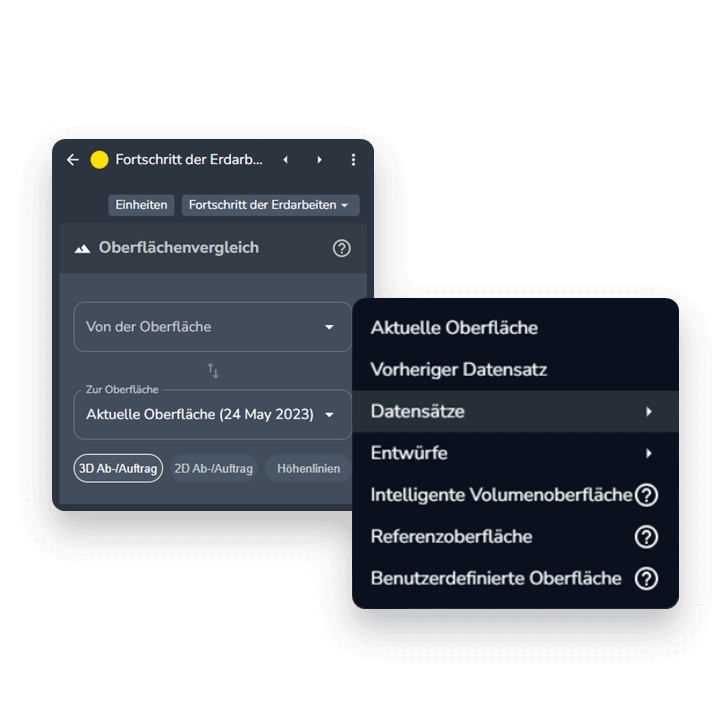Choose Aktuelle Oberfläche from the menu
This screenshot has width=718, height=718.
coord(454,328)
